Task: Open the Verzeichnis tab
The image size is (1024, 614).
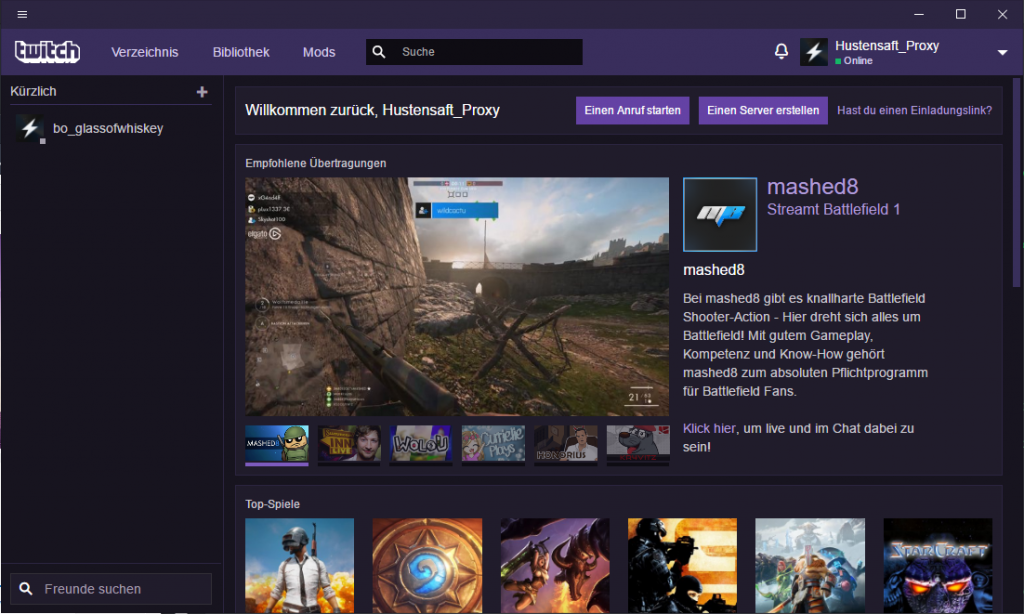Action: coord(144,52)
